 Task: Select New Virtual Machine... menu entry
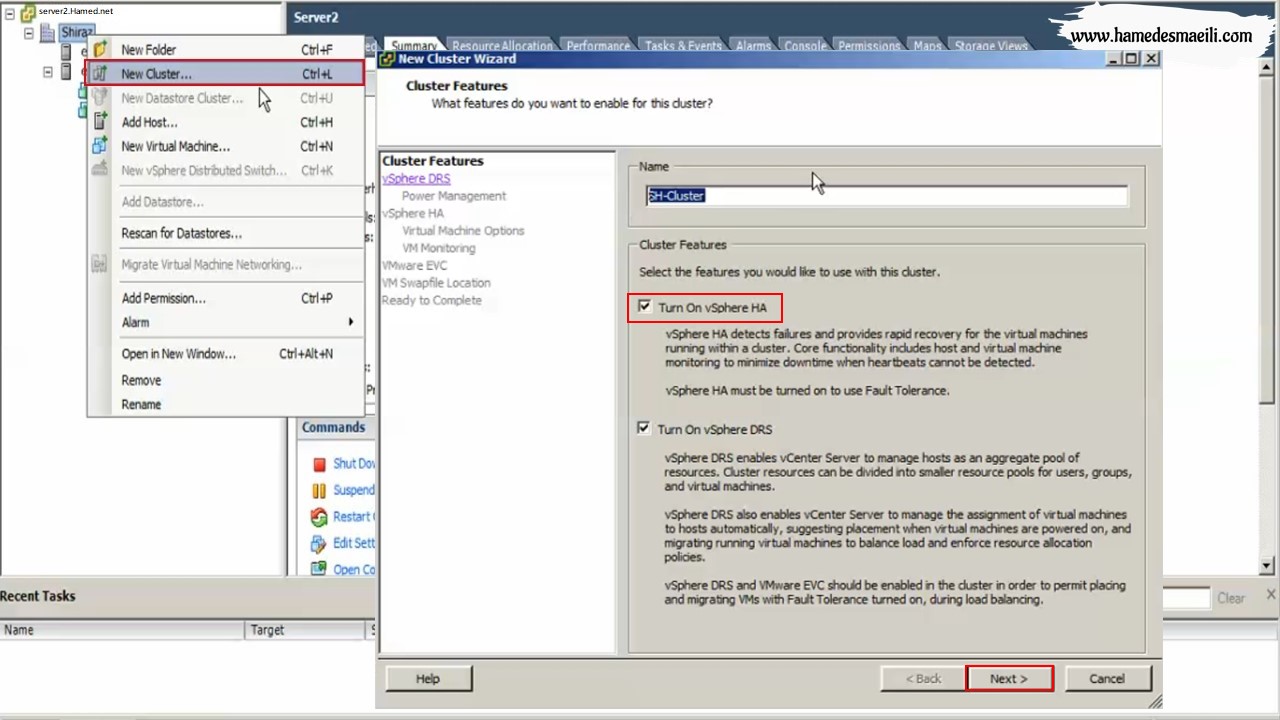tap(226, 146)
